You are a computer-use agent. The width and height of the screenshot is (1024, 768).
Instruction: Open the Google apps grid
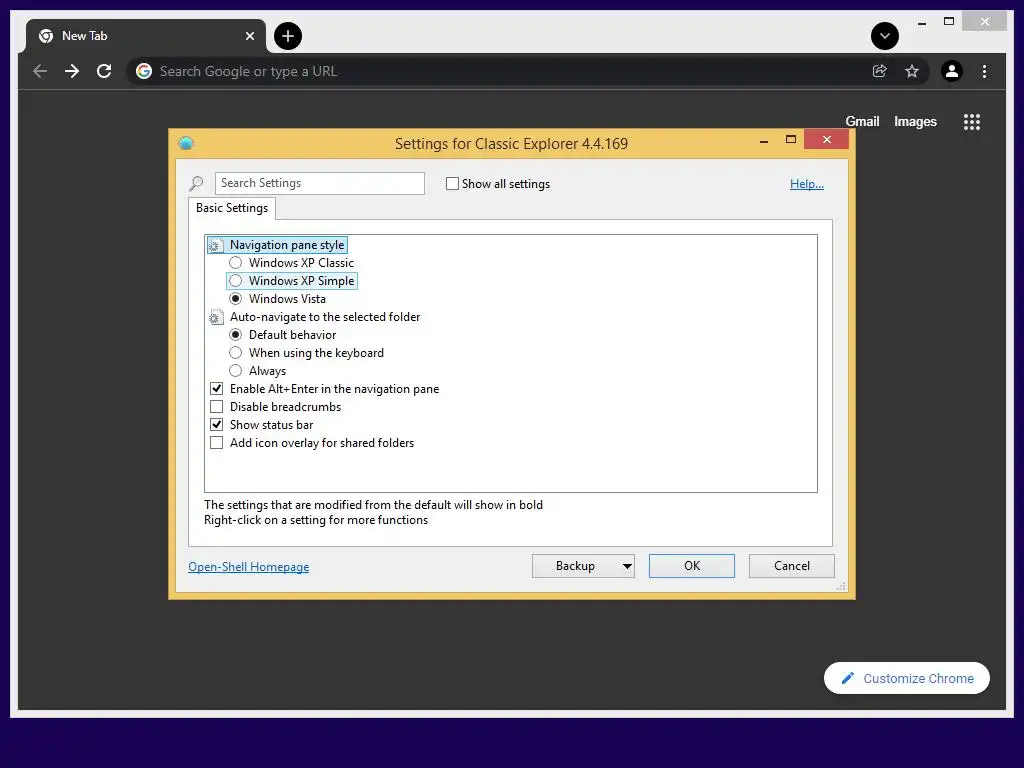tap(972, 121)
